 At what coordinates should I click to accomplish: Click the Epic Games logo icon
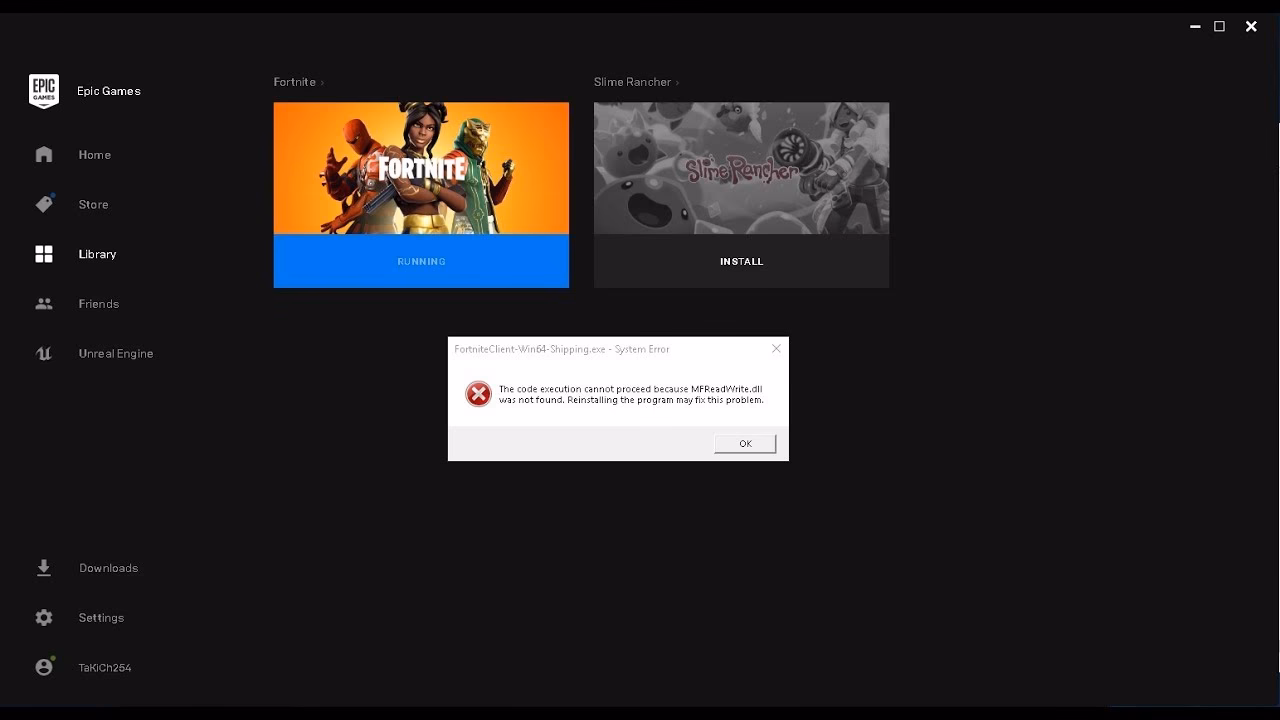44,91
